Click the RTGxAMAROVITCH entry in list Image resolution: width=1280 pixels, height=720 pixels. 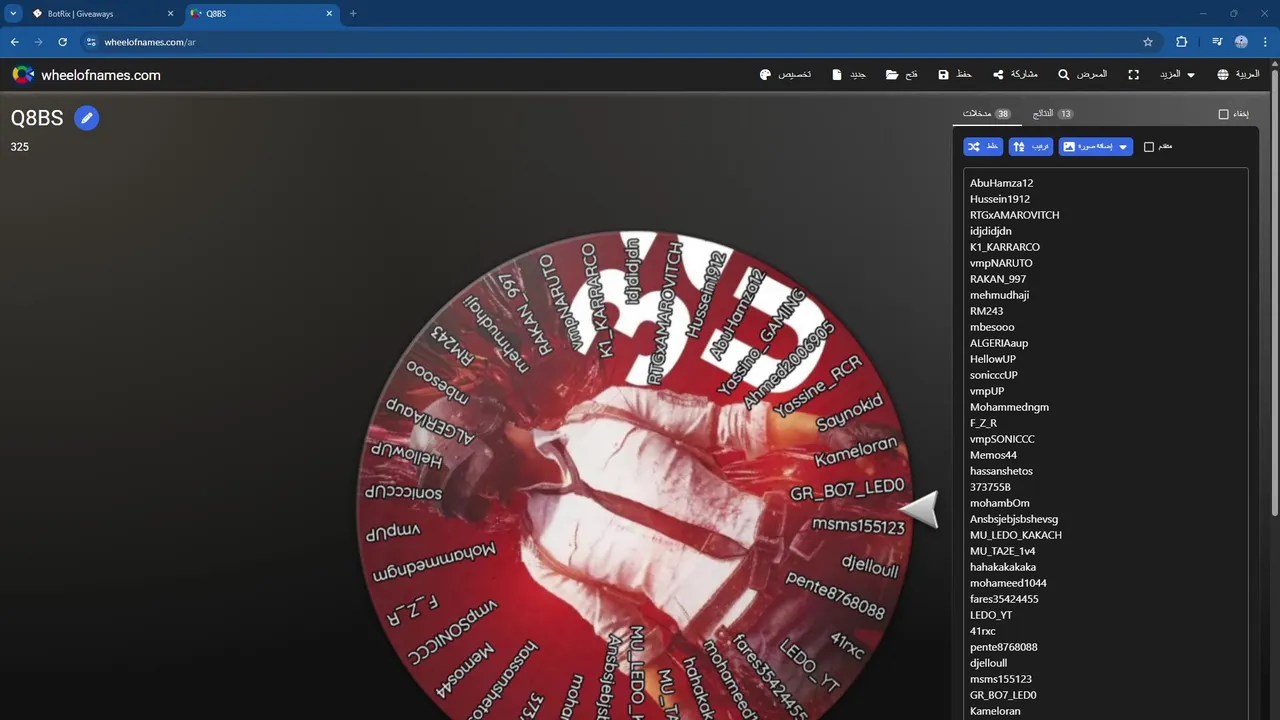pos(1015,215)
